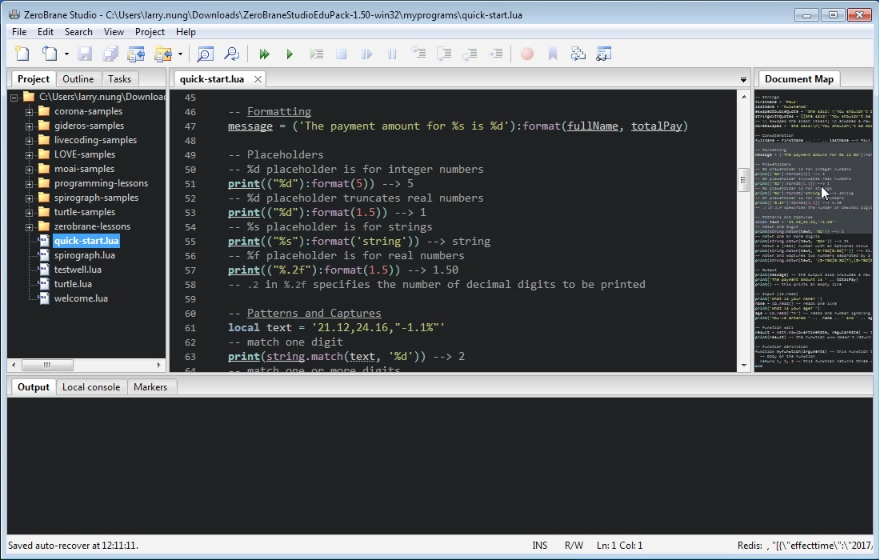Open the Help menu

point(186,32)
